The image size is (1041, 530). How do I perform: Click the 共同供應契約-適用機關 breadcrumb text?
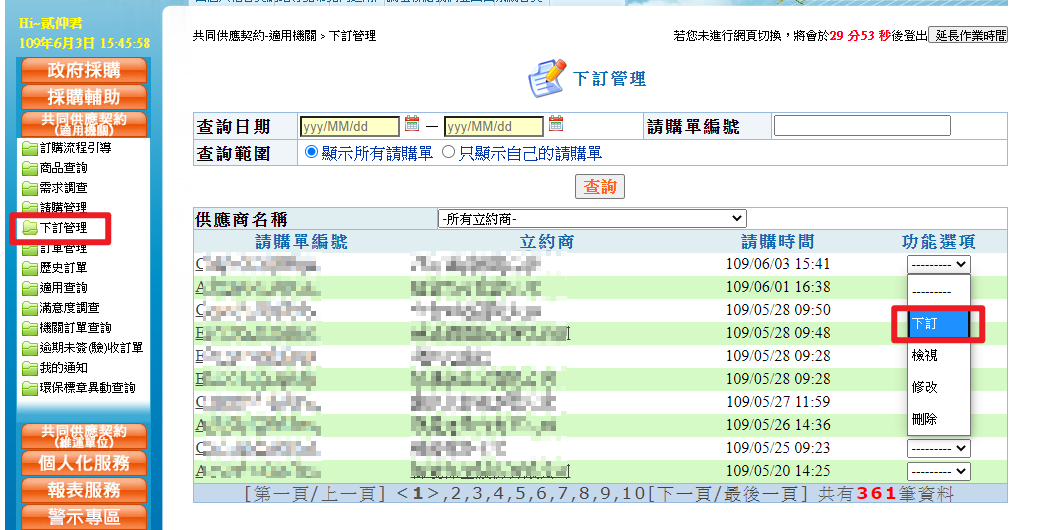[254, 36]
